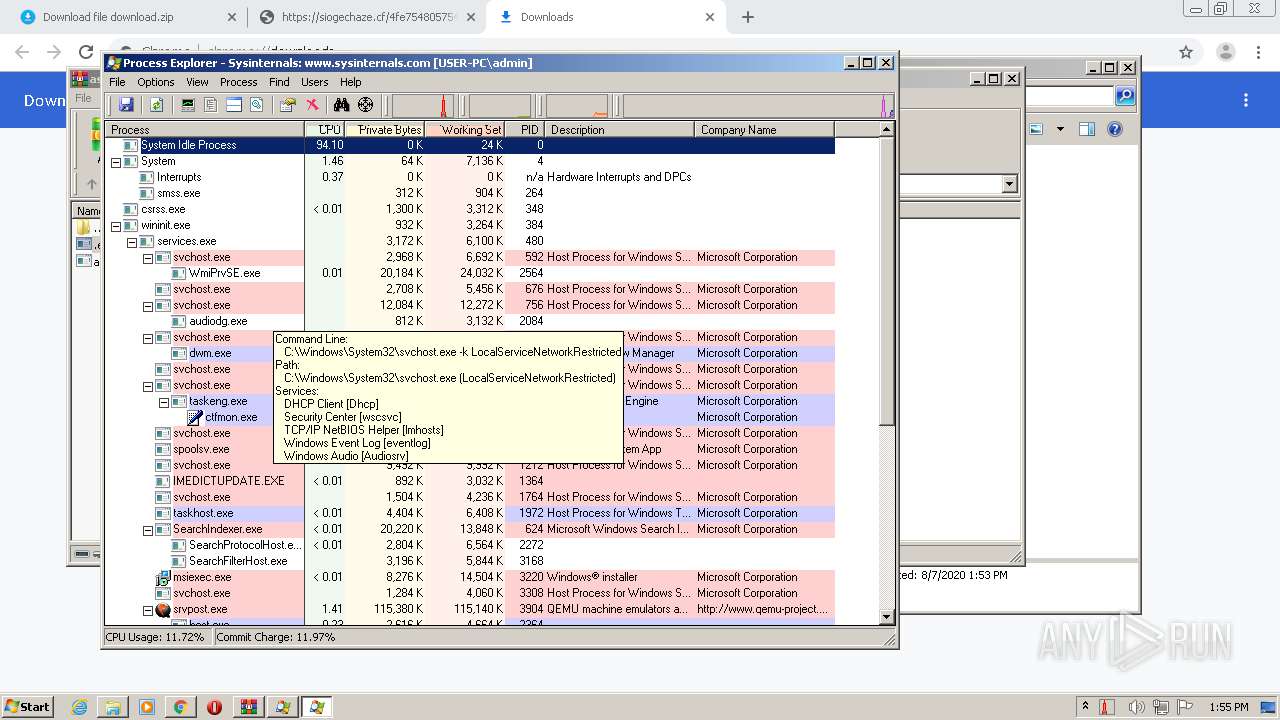The image size is (1280, 720).
Task: Collapse the System process tree node
Action: coord(116,161)
